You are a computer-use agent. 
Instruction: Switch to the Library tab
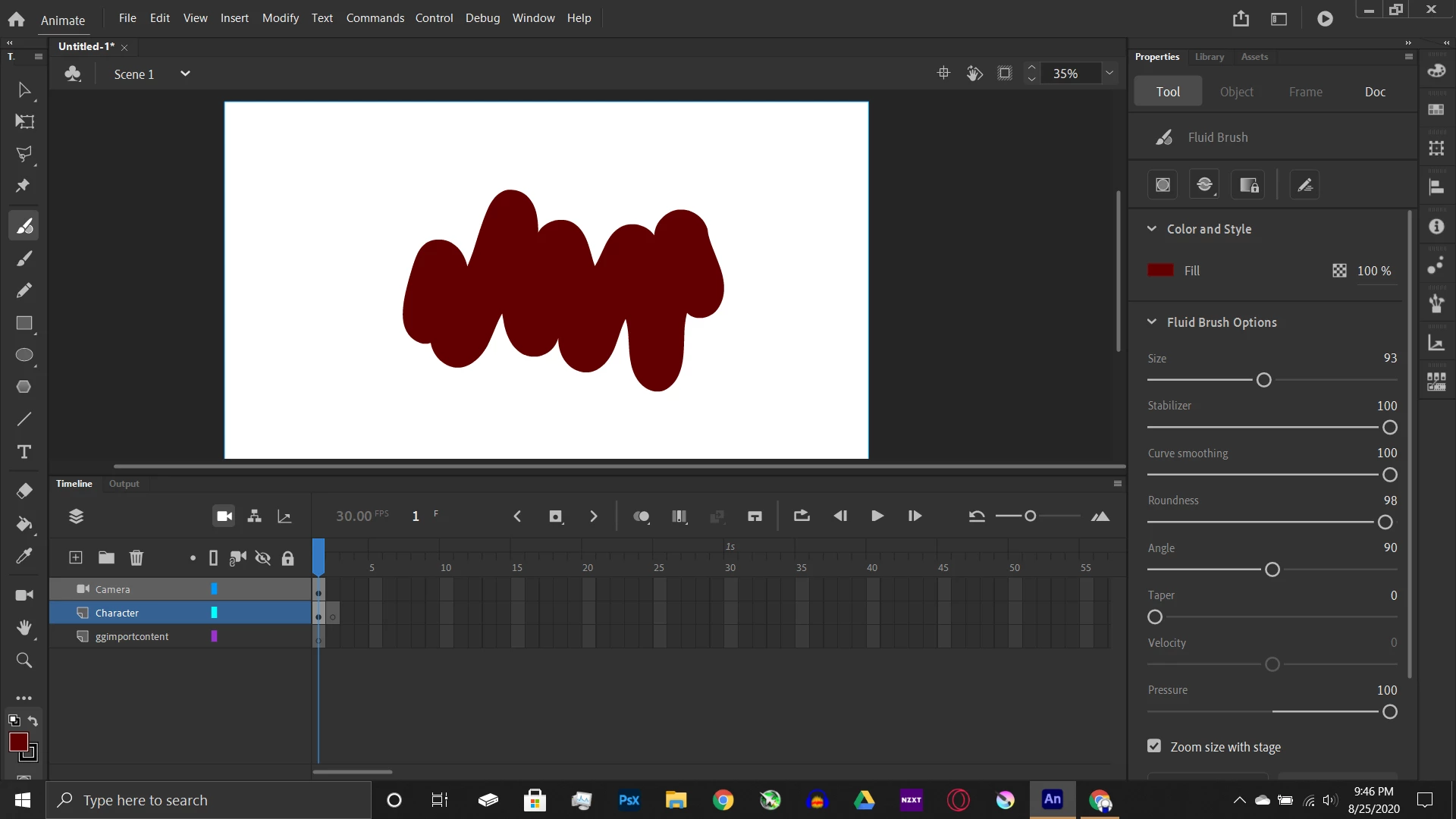[x=1209, y=57]
